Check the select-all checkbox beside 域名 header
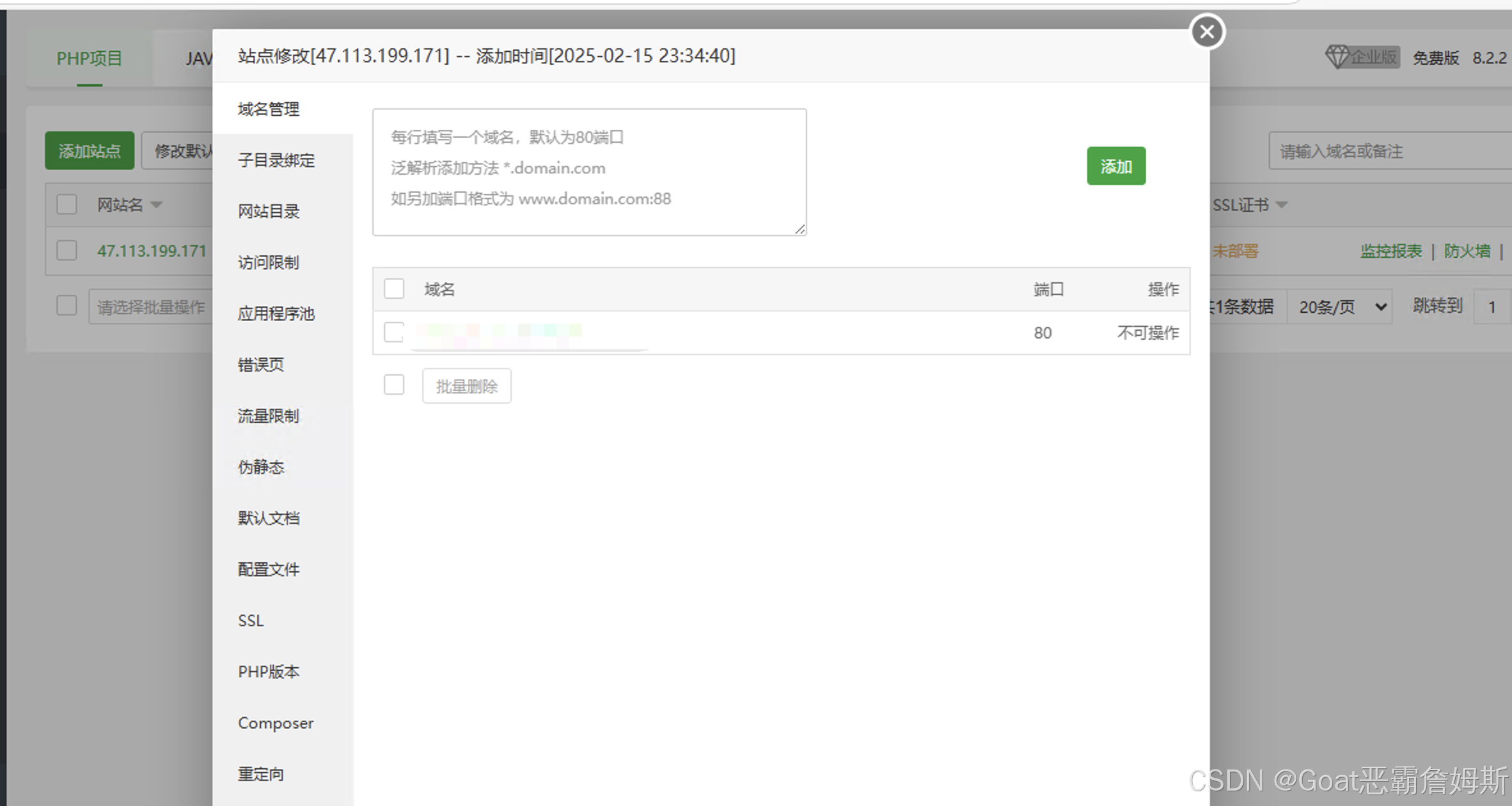Image resolution: width=1512 pixels, height=806 pixels. 394,289
